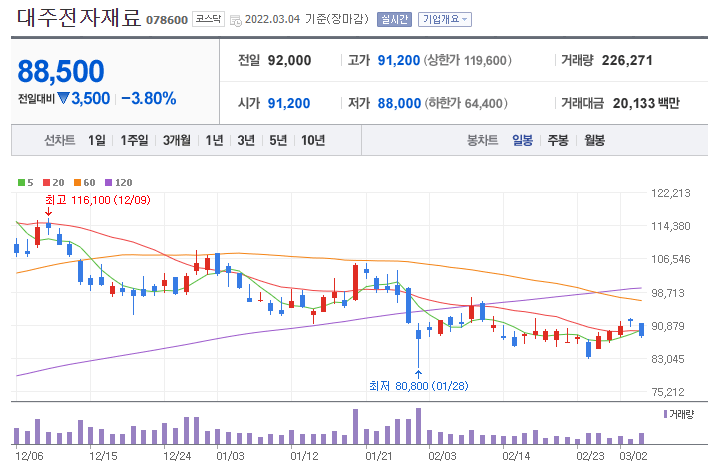Click the 12/06 date axis label

(x=29, y=456)
